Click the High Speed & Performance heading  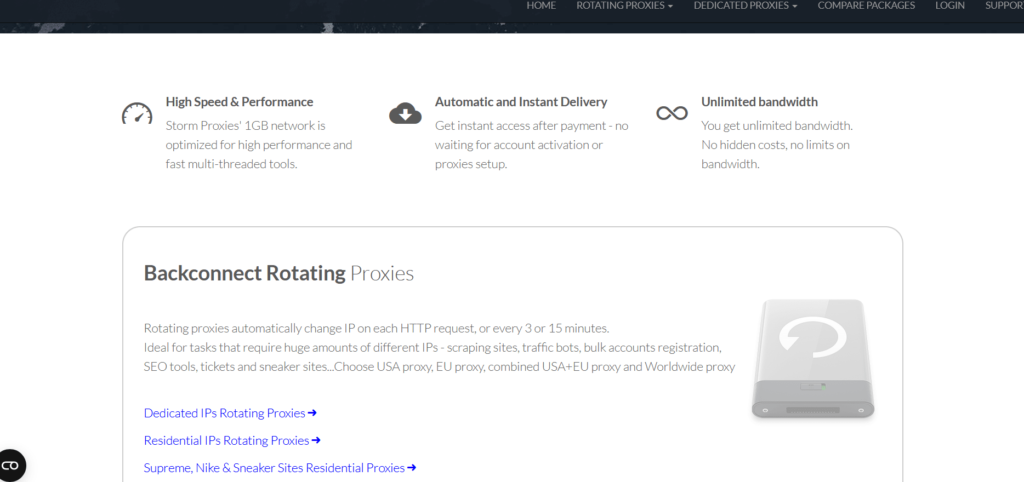point(239,102)
